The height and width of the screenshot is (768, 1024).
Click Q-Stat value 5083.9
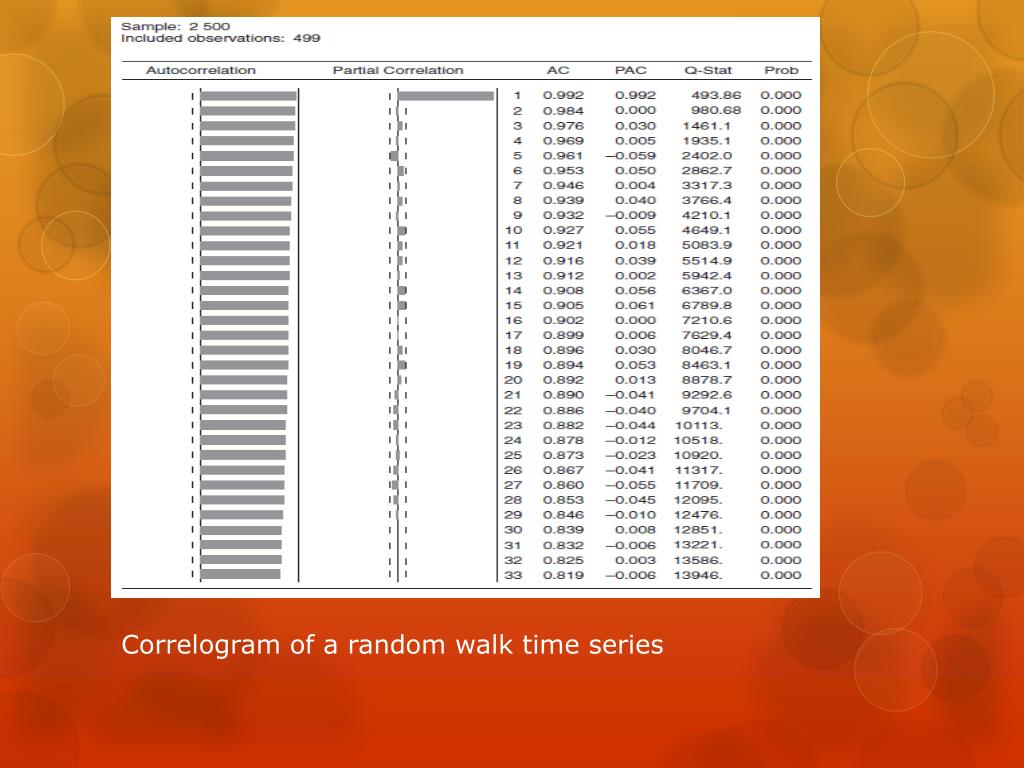click(x=707, y=246)
